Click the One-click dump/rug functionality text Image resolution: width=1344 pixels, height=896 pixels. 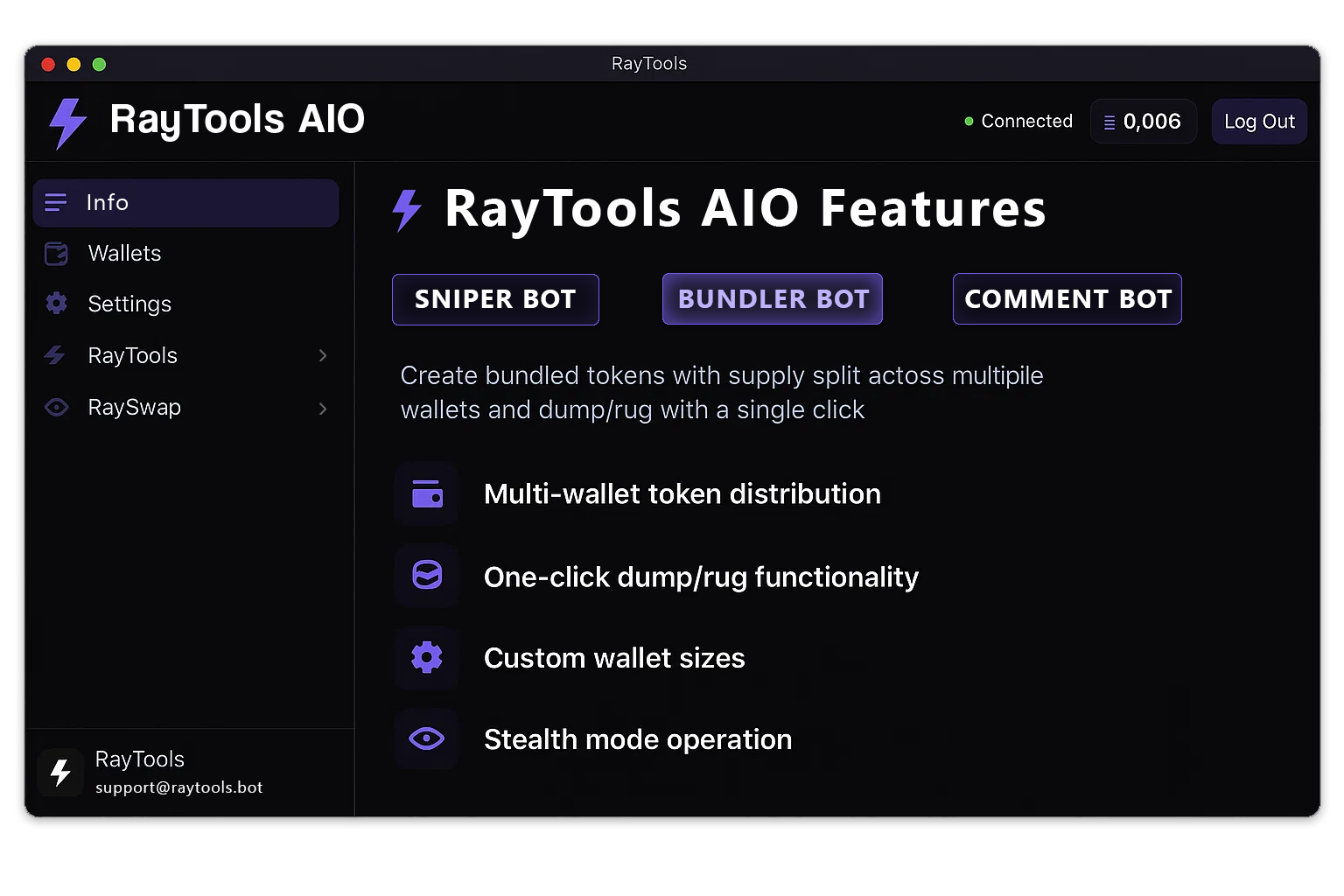tap(701, 577)
